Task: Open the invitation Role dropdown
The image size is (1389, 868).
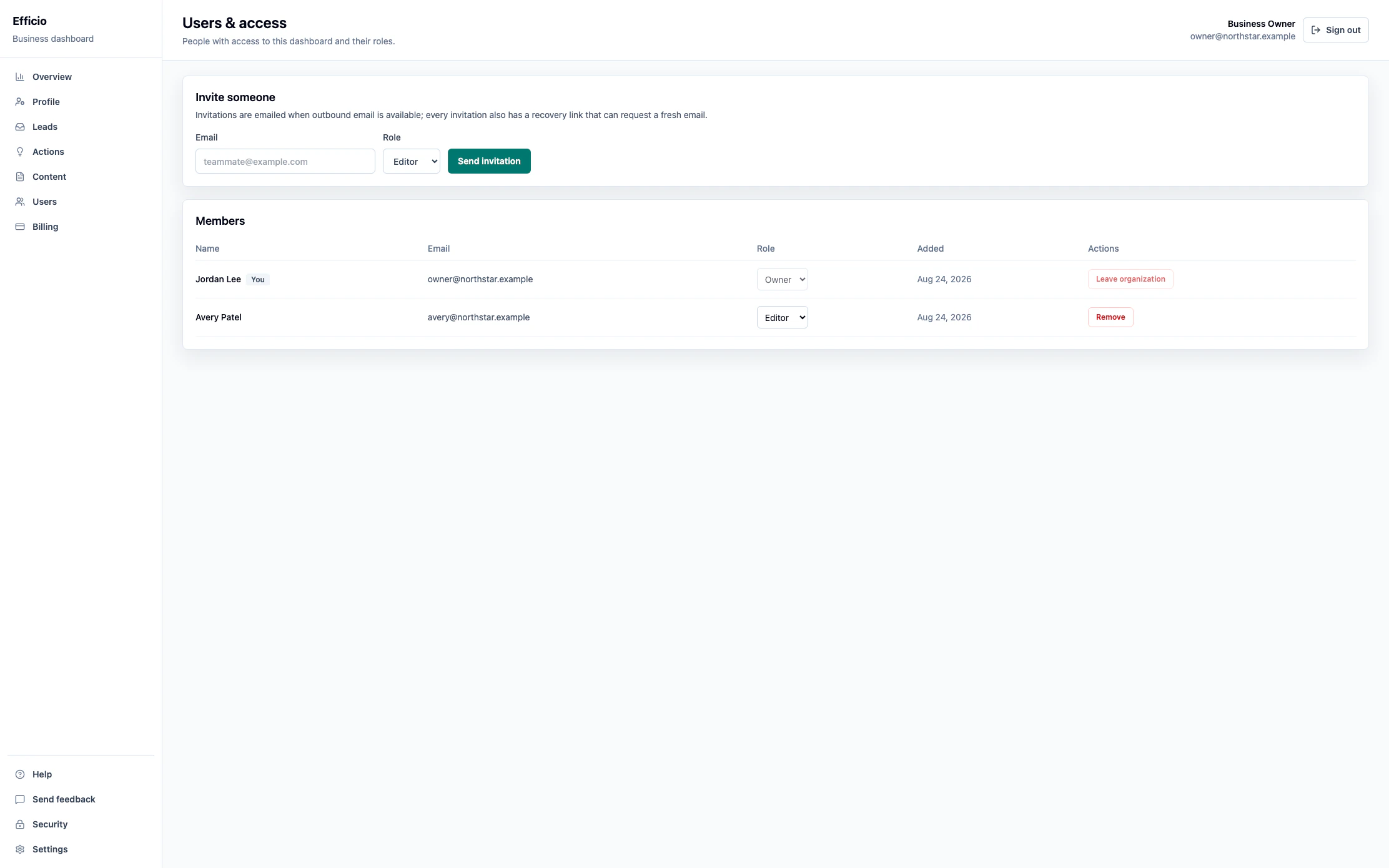Action: (x=412, y=161)
